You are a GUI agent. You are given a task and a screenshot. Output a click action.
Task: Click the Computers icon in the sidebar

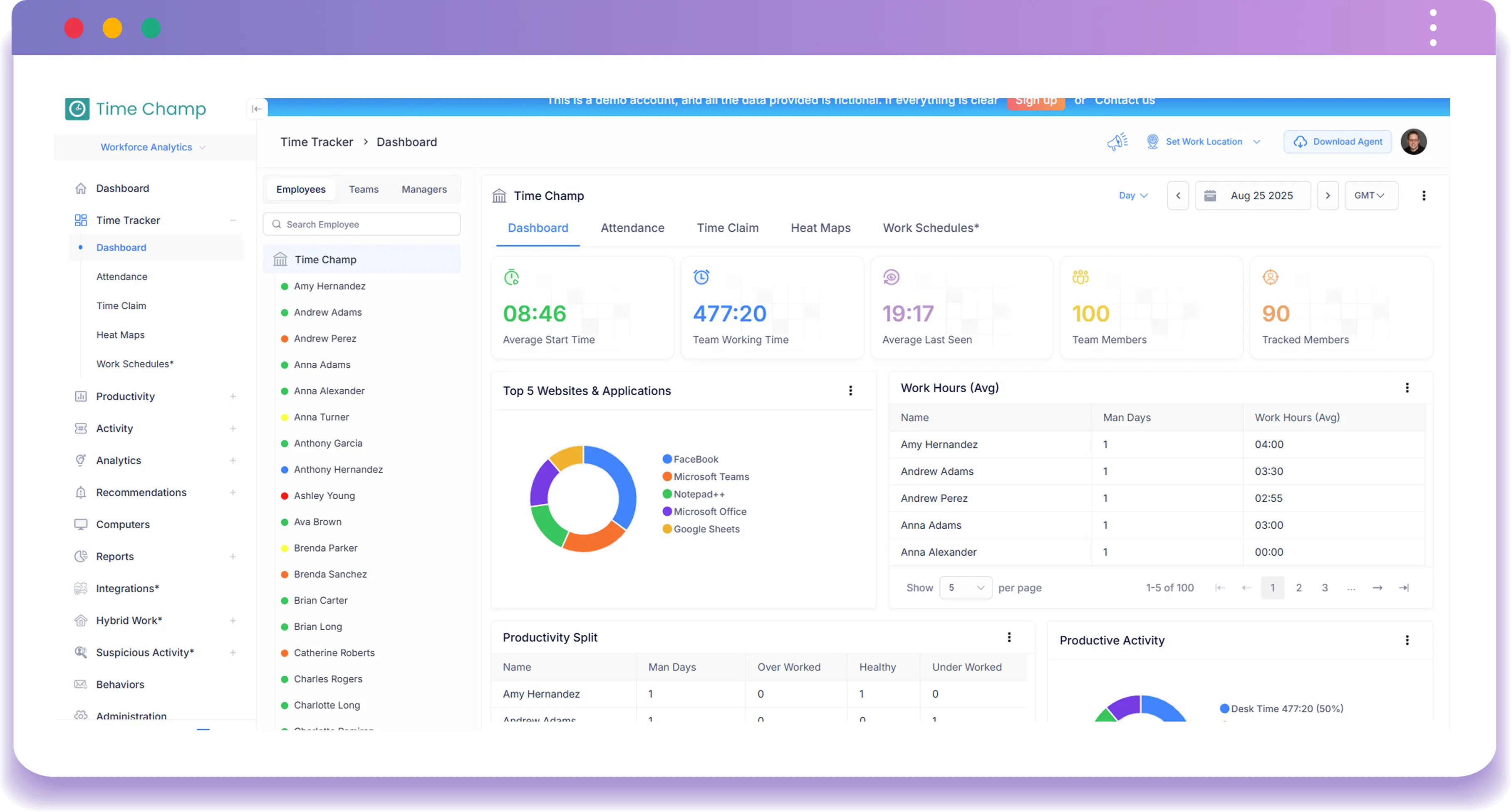pyautogui.click(x=81, y=524)
